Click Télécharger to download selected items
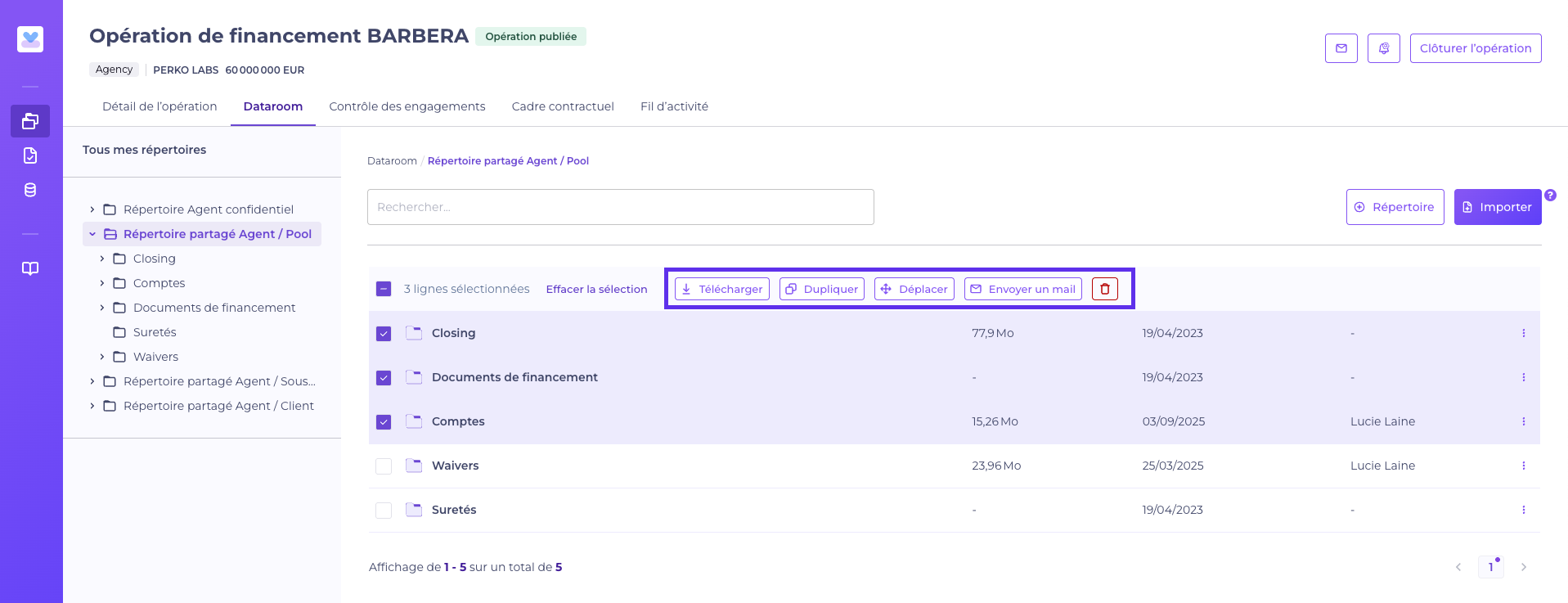The height and width of the screenshot is (603, 1568). tap(721, 289)
